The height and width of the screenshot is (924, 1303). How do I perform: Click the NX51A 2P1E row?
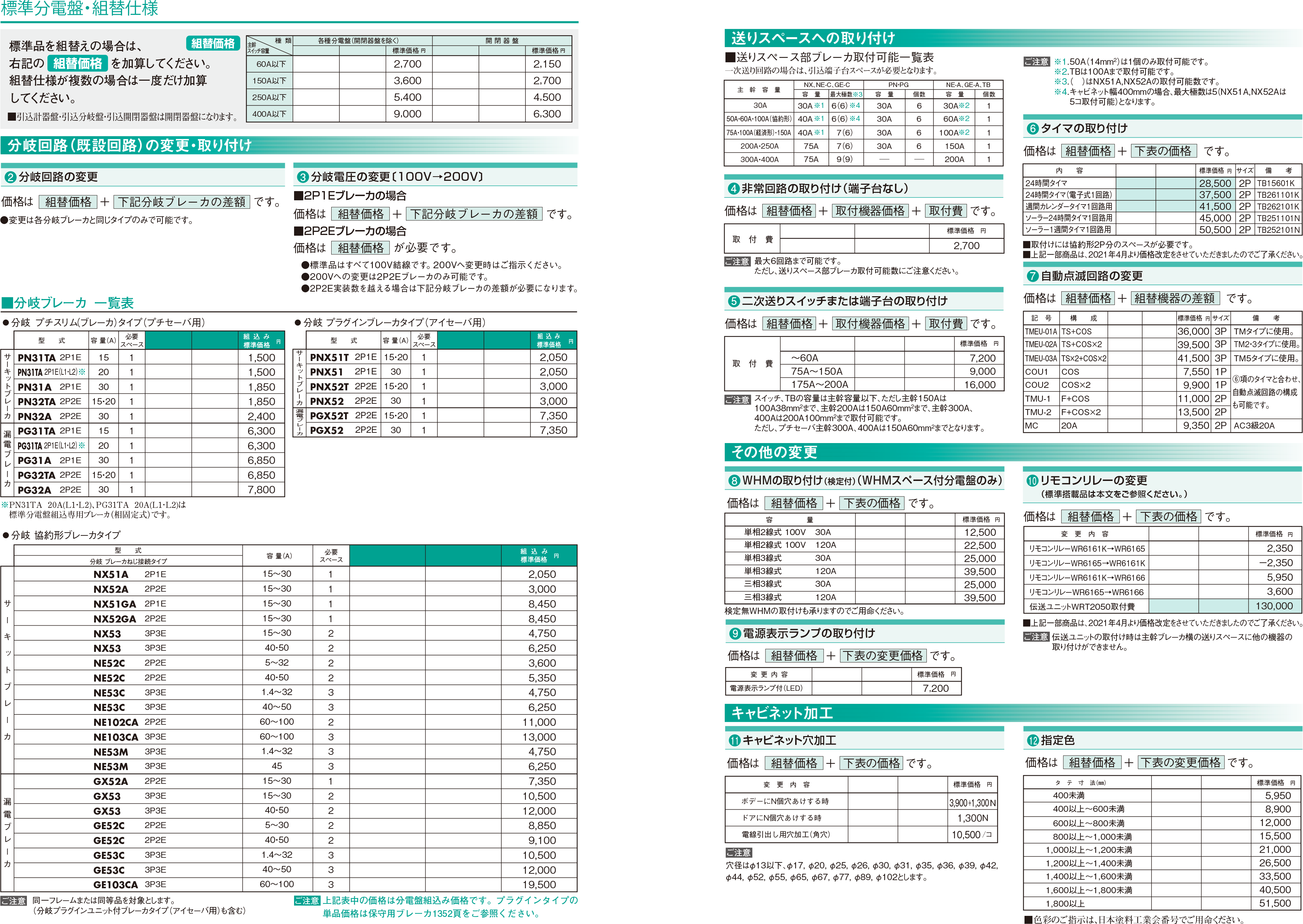(295, 575)
